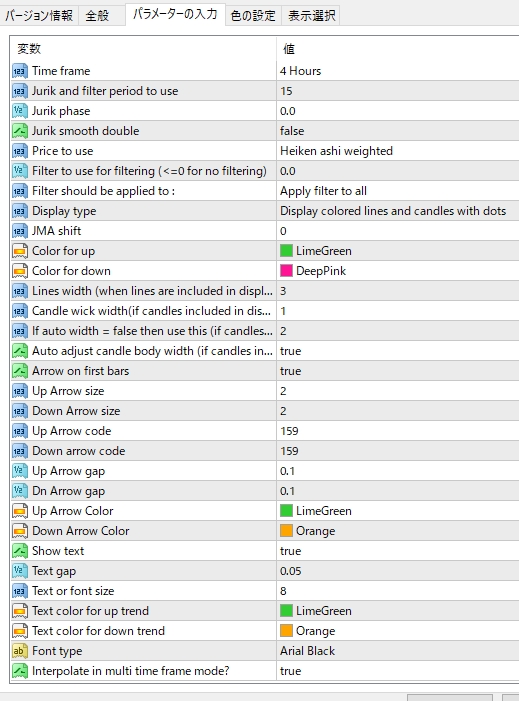Click the icon beside Down Arrow size
This screenshot has height=701, width=519.
(20, 411)
